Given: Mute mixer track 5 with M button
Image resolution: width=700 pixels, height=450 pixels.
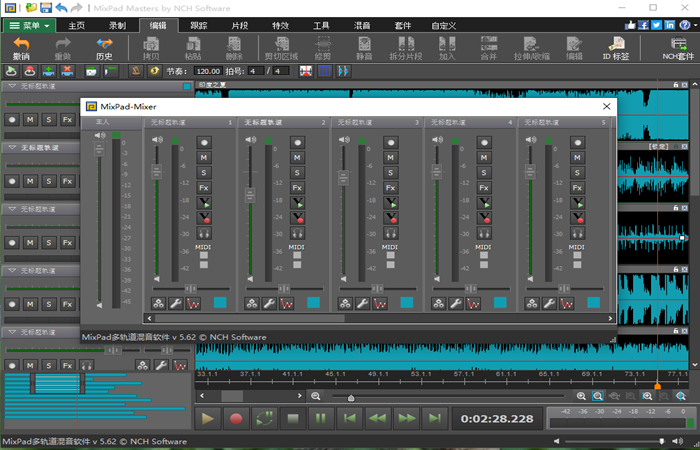Looking at the screenshot, I should (x=577, y=158).
